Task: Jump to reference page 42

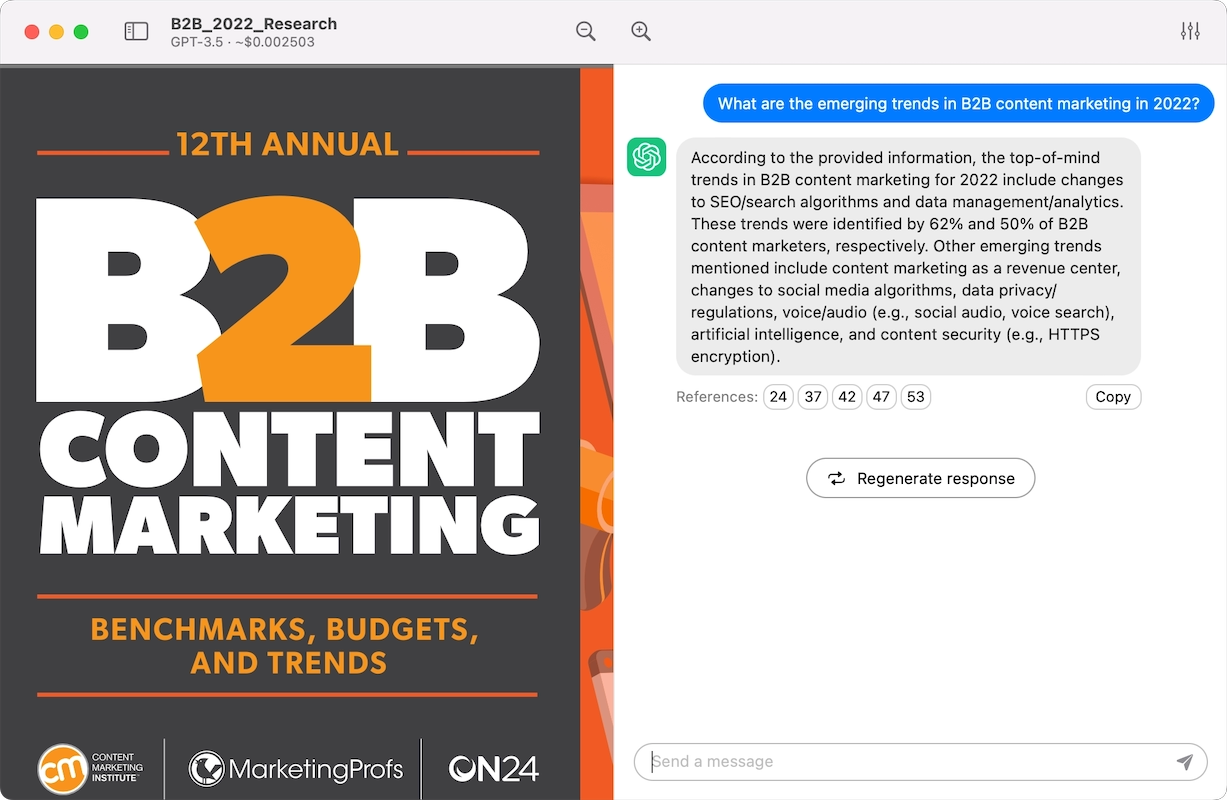Action: (847, 397)
